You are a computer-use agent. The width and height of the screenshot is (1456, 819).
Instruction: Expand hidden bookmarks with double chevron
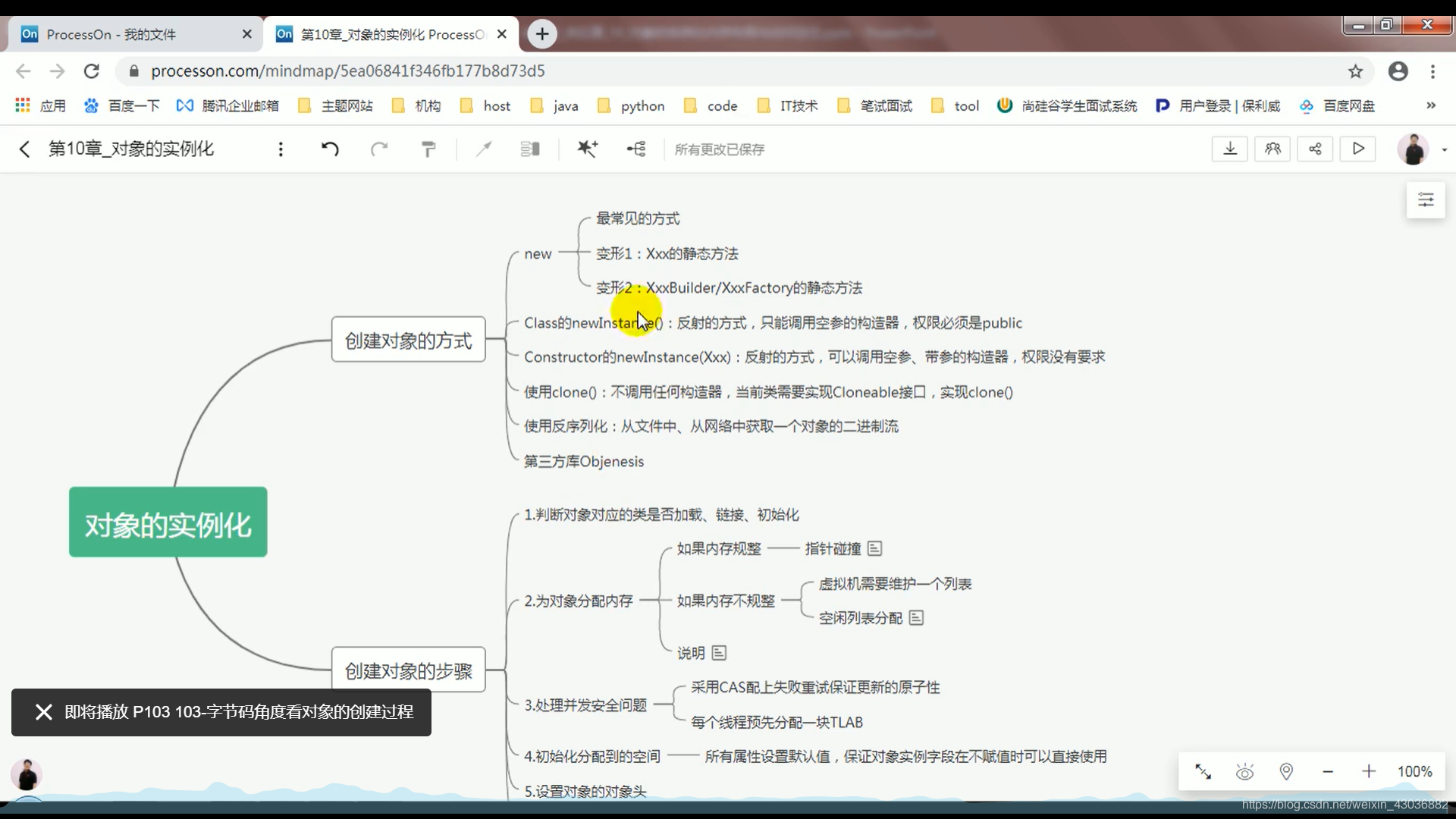(x=1431, y=105)
